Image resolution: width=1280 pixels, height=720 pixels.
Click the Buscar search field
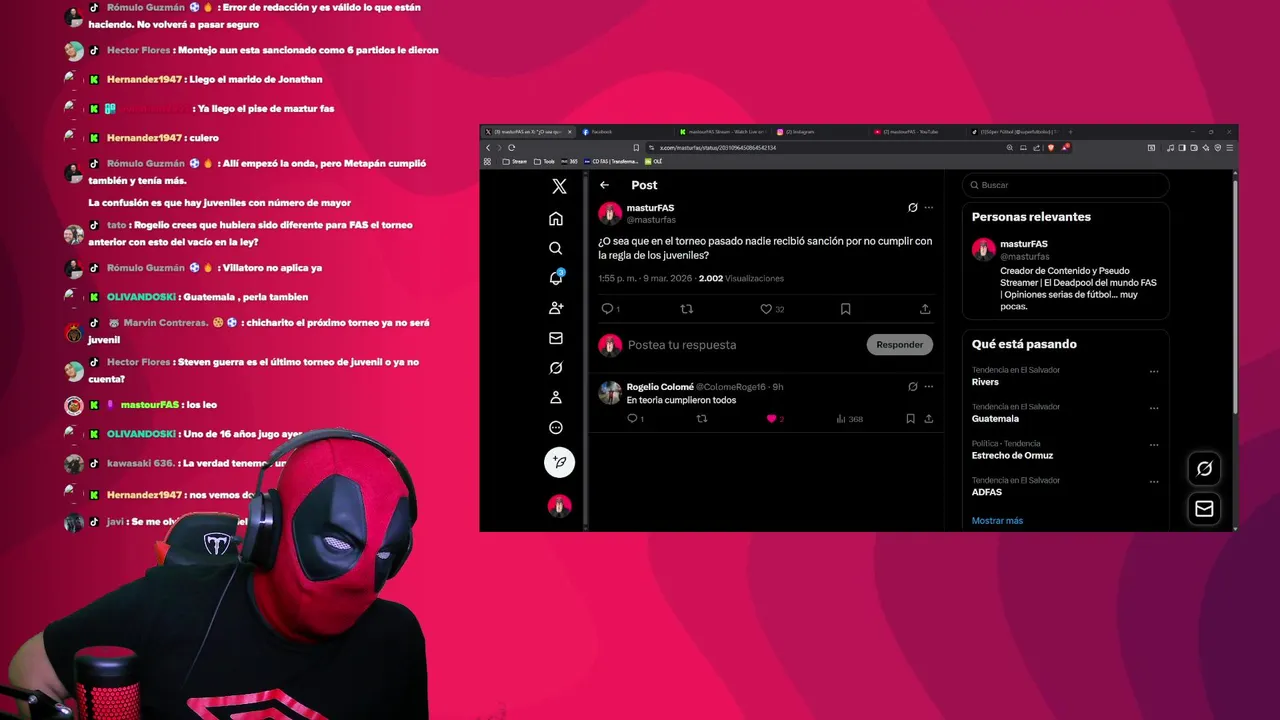point(1066,185)
